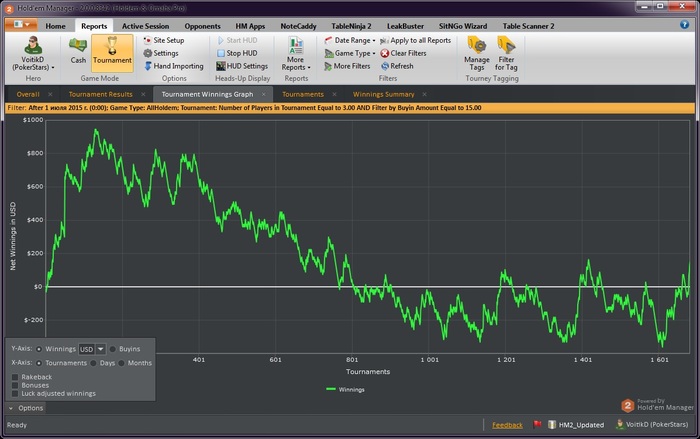Switch to Active Session tab
Viewport: 700px width, 439px height.
pos(146,26)
